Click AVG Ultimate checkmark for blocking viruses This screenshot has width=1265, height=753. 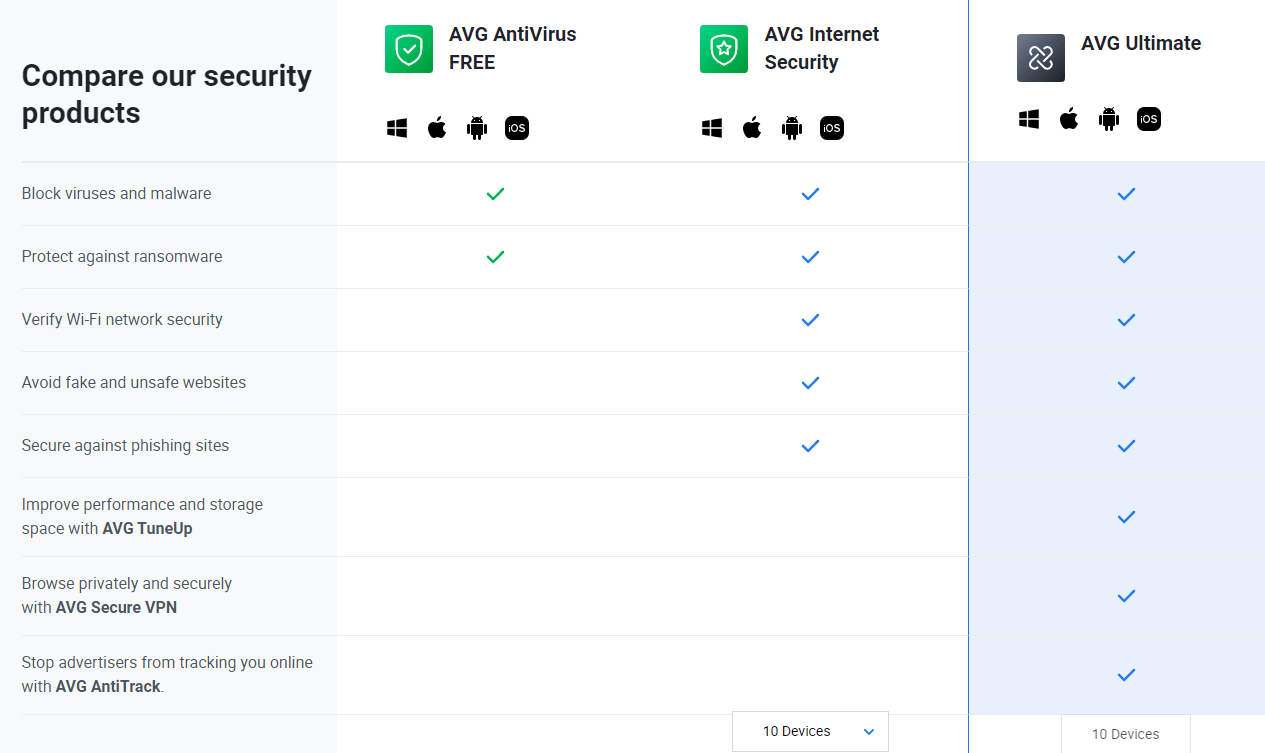(x=1126, y=194)
